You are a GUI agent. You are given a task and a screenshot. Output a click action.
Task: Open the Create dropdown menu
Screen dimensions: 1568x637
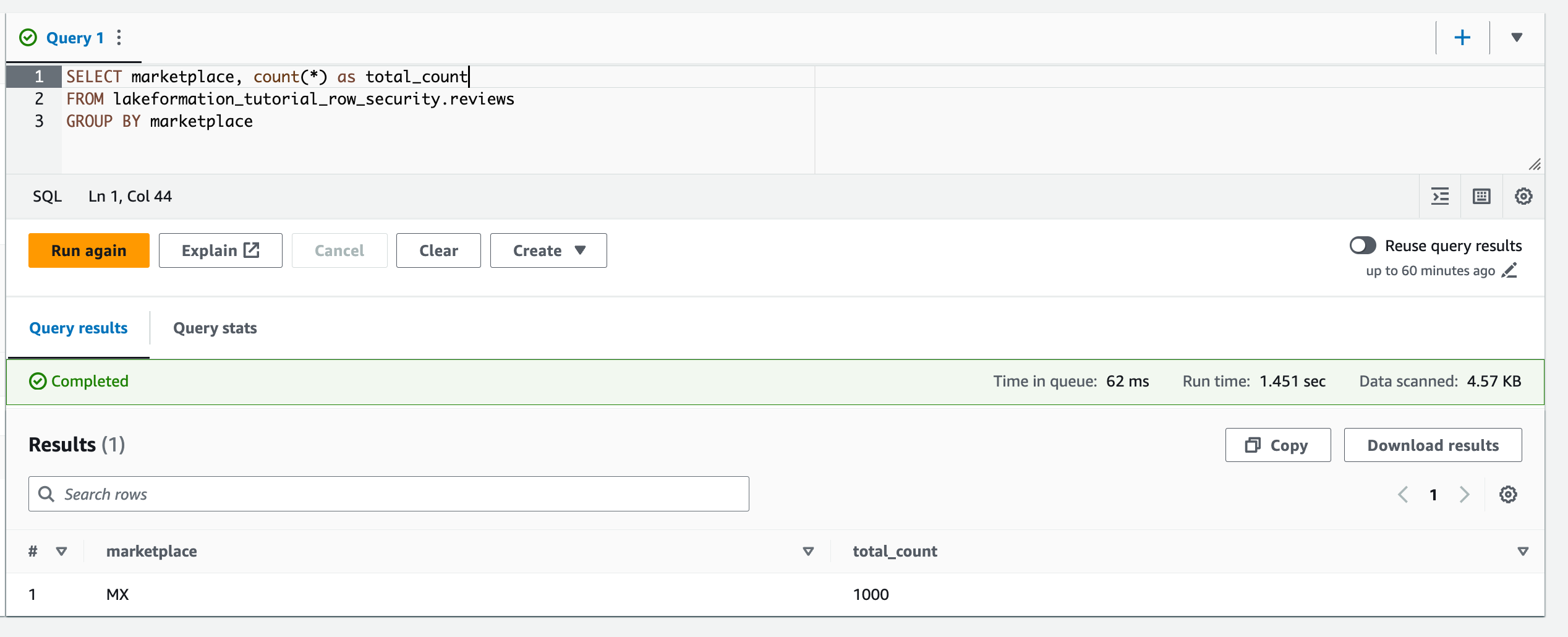[548, 250]
